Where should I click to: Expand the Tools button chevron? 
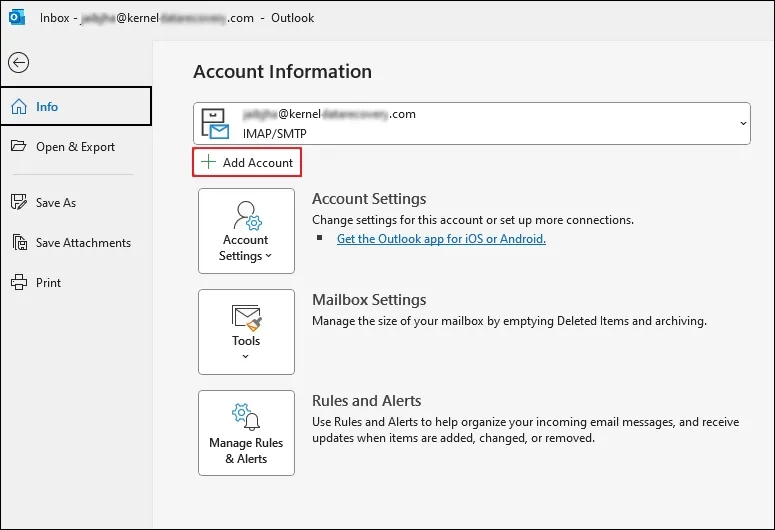click(x=246, y=356)
